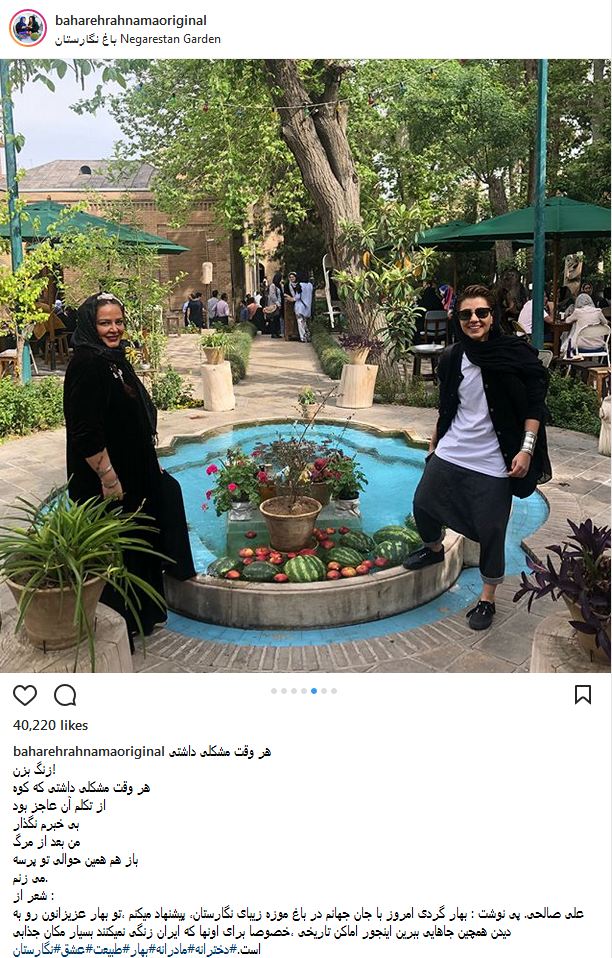Screen dimensions: 612x958
Task: Jump to sixth carousel dot
Action: point(324,691)
